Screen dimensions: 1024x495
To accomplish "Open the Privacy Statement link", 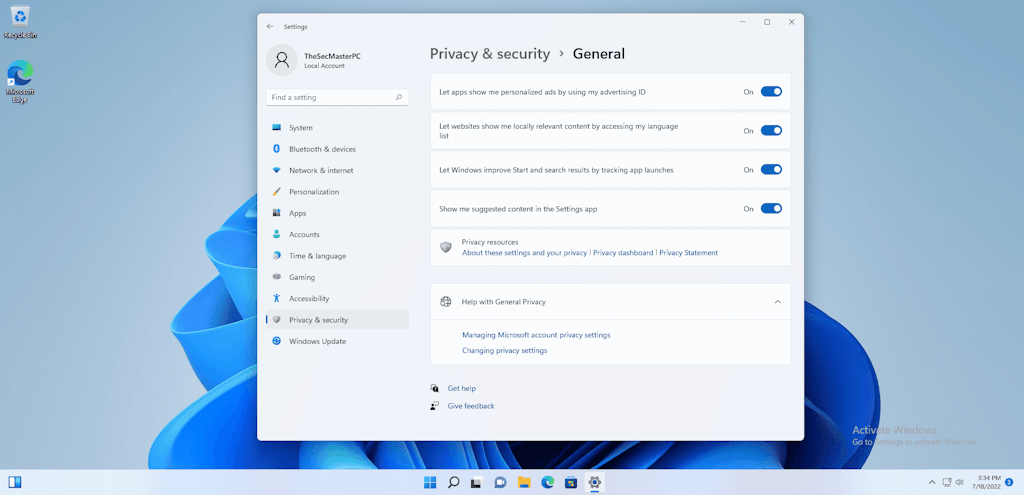I will tap(688, 253).
